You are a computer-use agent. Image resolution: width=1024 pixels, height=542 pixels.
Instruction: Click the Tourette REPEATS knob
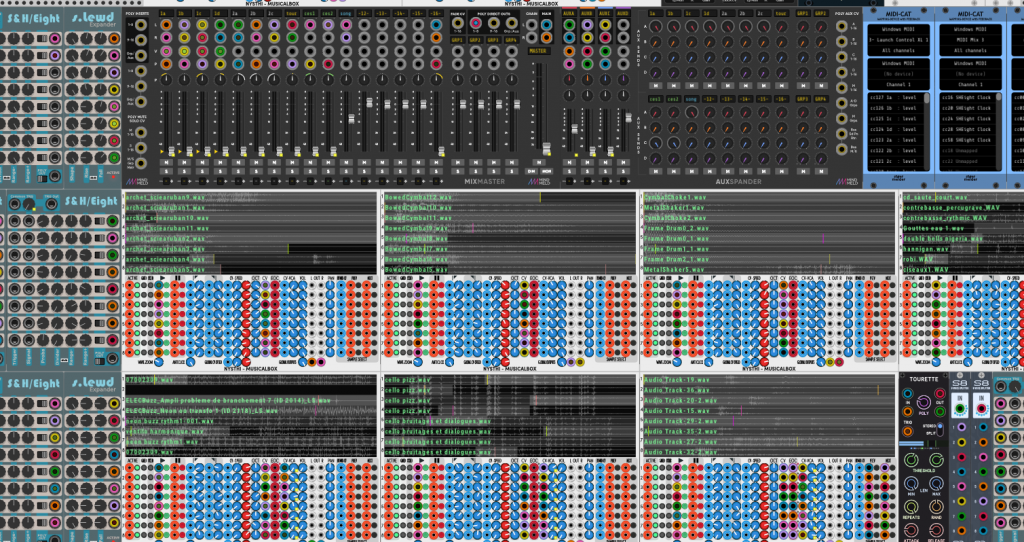click(910, 507)
